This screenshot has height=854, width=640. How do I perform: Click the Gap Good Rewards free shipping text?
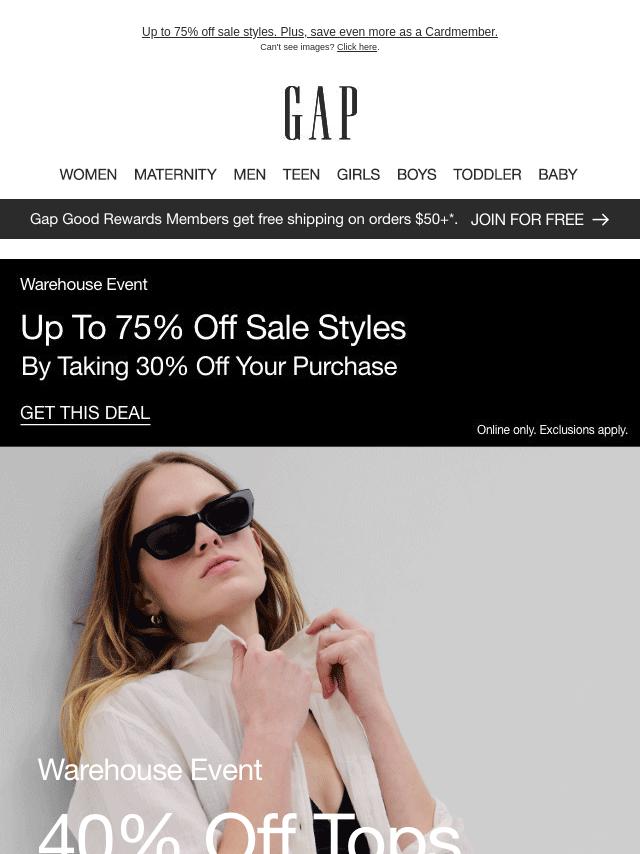243,219
